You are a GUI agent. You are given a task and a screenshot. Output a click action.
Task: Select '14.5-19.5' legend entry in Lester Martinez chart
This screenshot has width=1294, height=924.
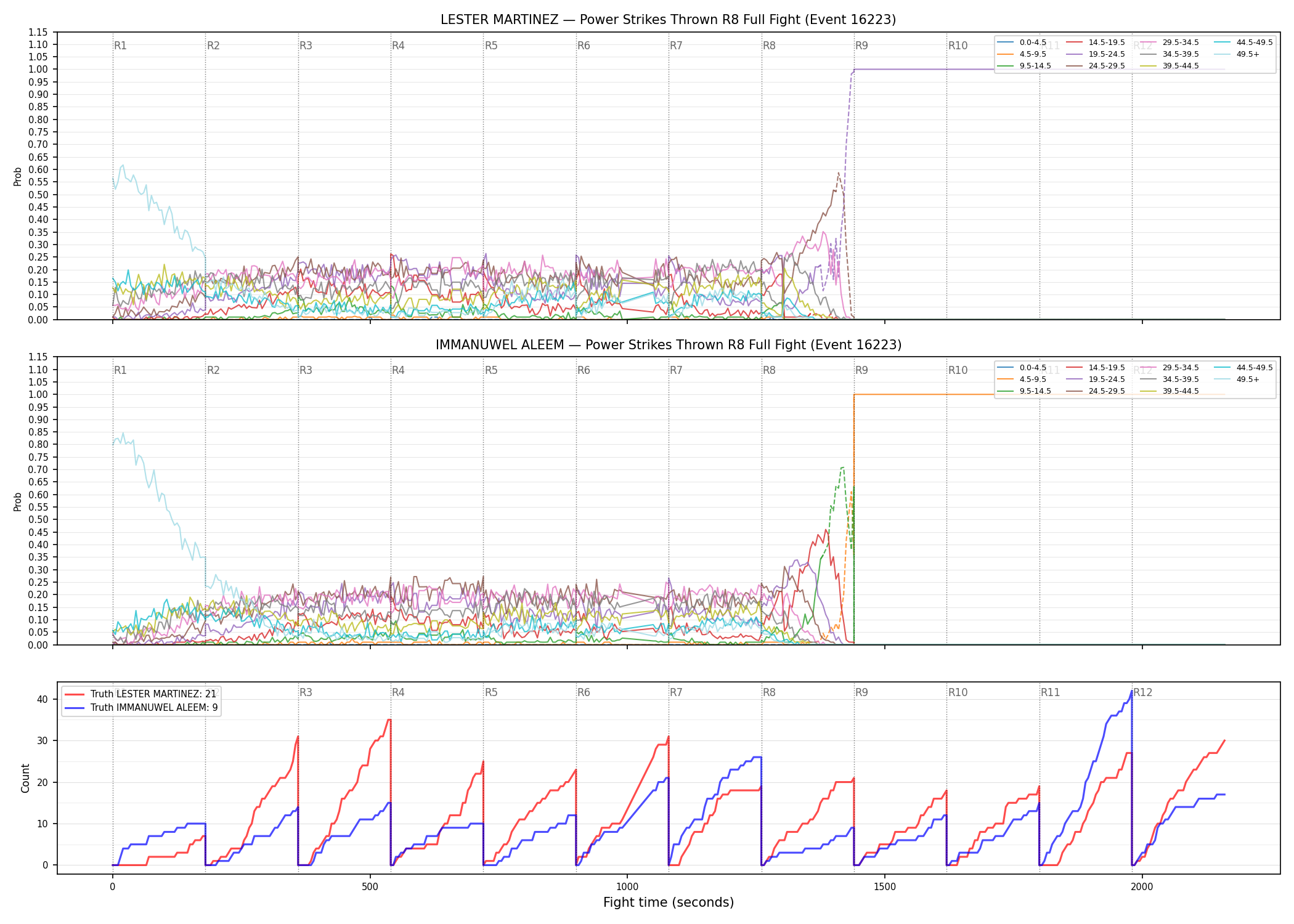click(x=1096, y=43)
